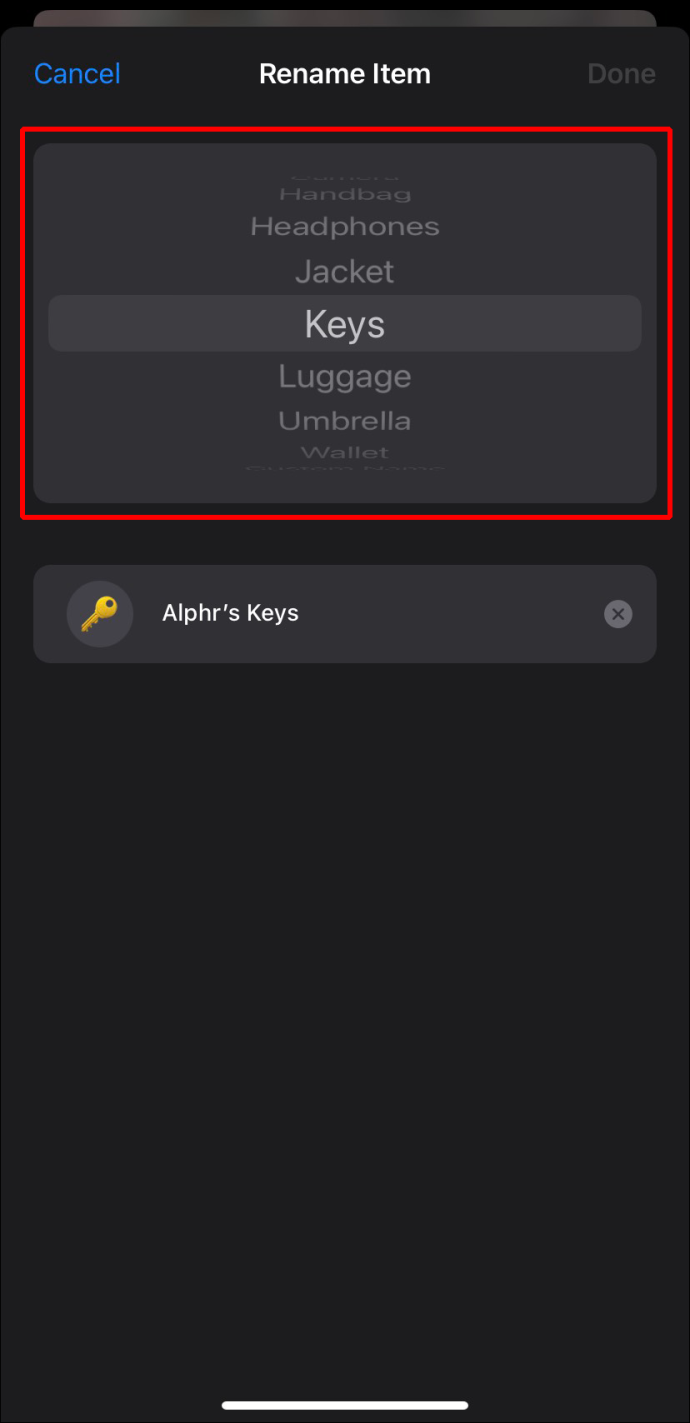Image resolution: width=690 pixels, height=1423 pixels.
Task: Edit the Alphr's Keys name field
Action: pyautogui.click(x=345, y=614)
